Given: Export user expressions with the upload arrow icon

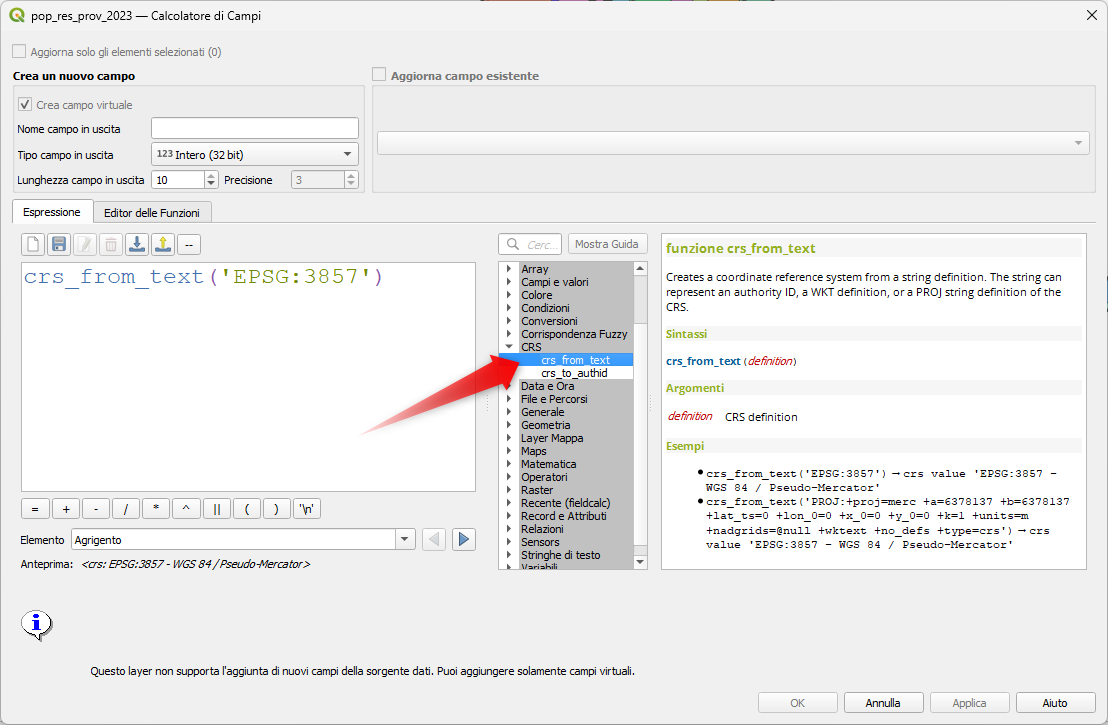Looking at the screenshot, I should point(163,244).
